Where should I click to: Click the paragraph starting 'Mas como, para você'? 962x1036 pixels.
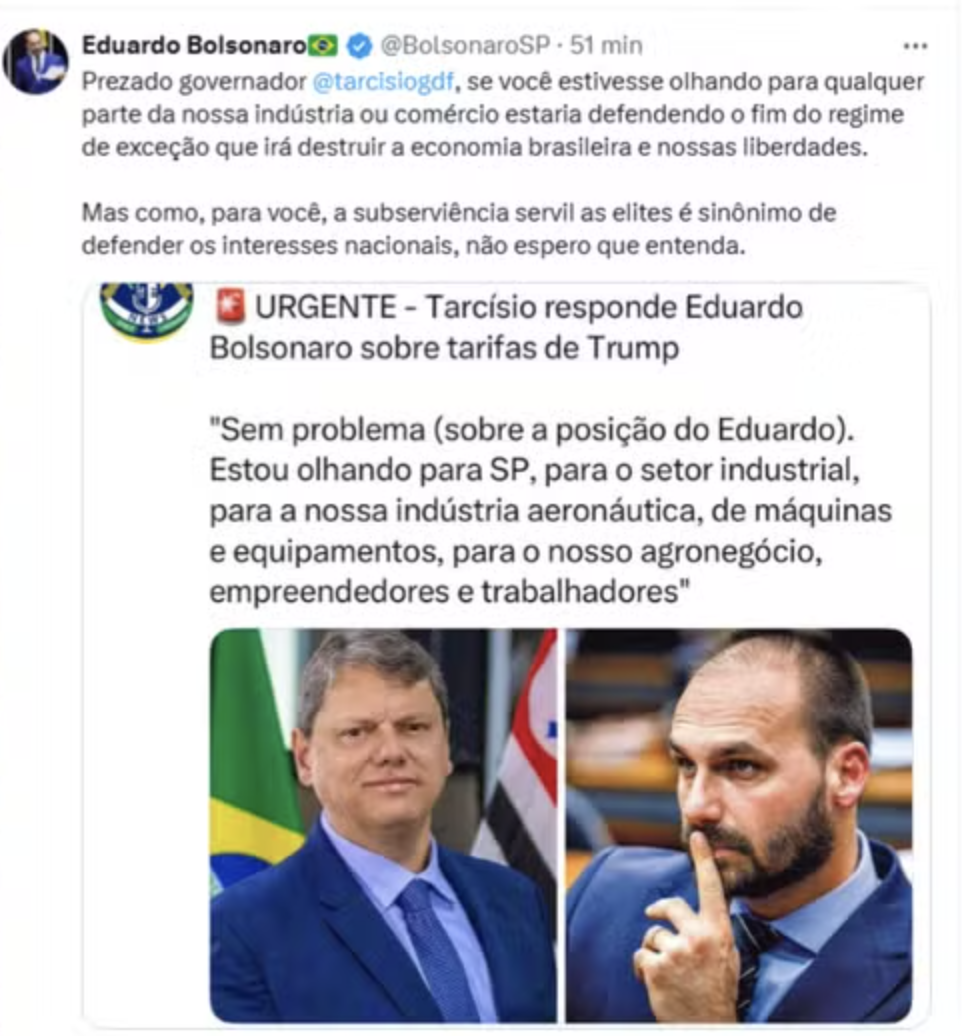(459, 229)
